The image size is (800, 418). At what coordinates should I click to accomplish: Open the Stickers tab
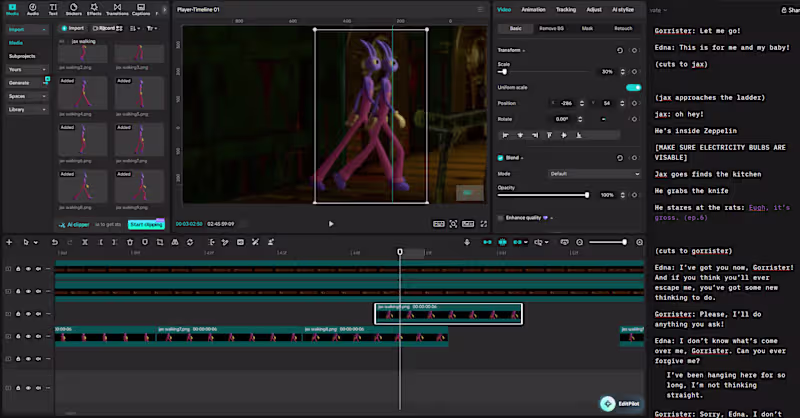[73, 9]
